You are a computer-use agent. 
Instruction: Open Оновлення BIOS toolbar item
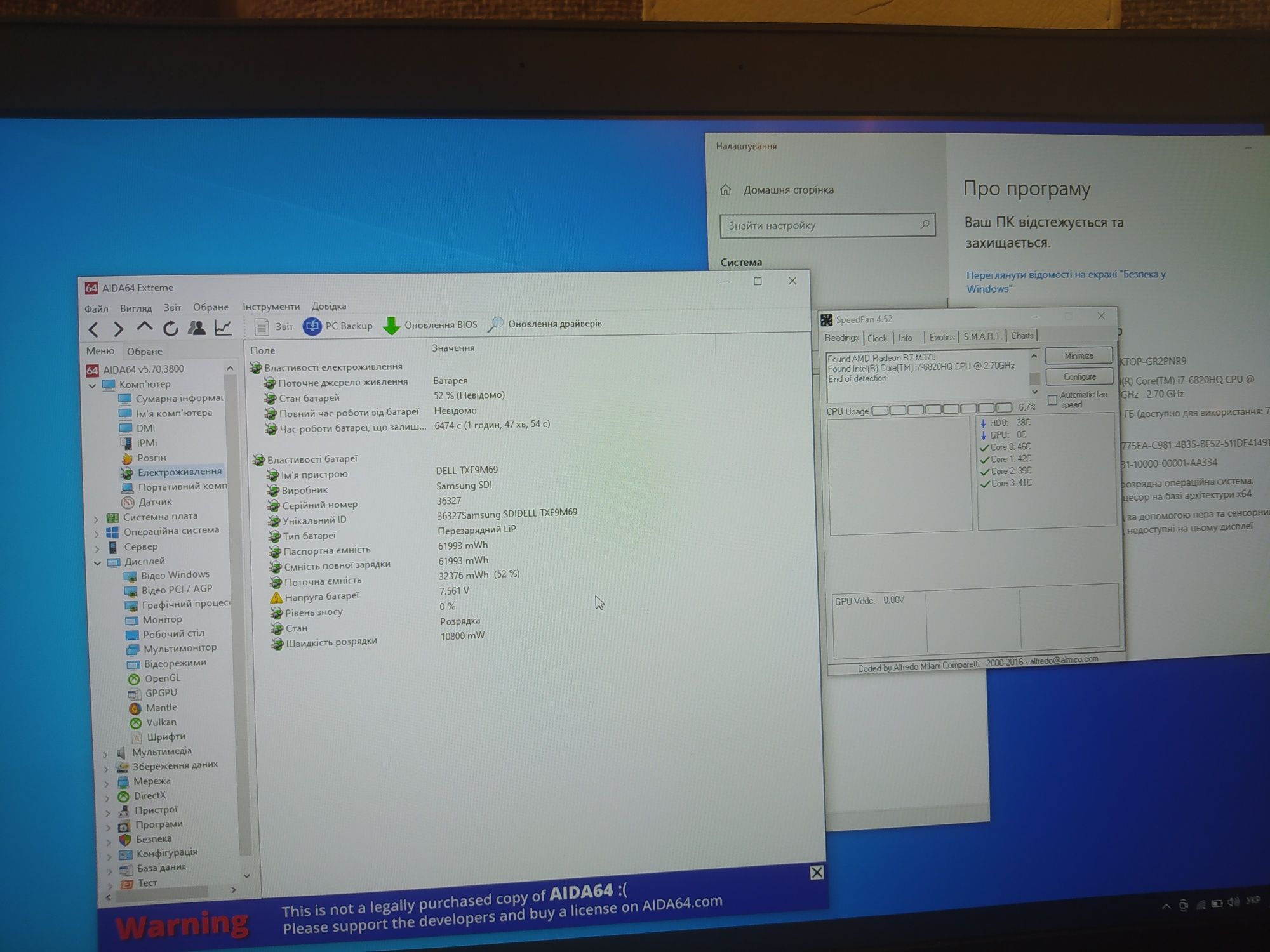430,325
